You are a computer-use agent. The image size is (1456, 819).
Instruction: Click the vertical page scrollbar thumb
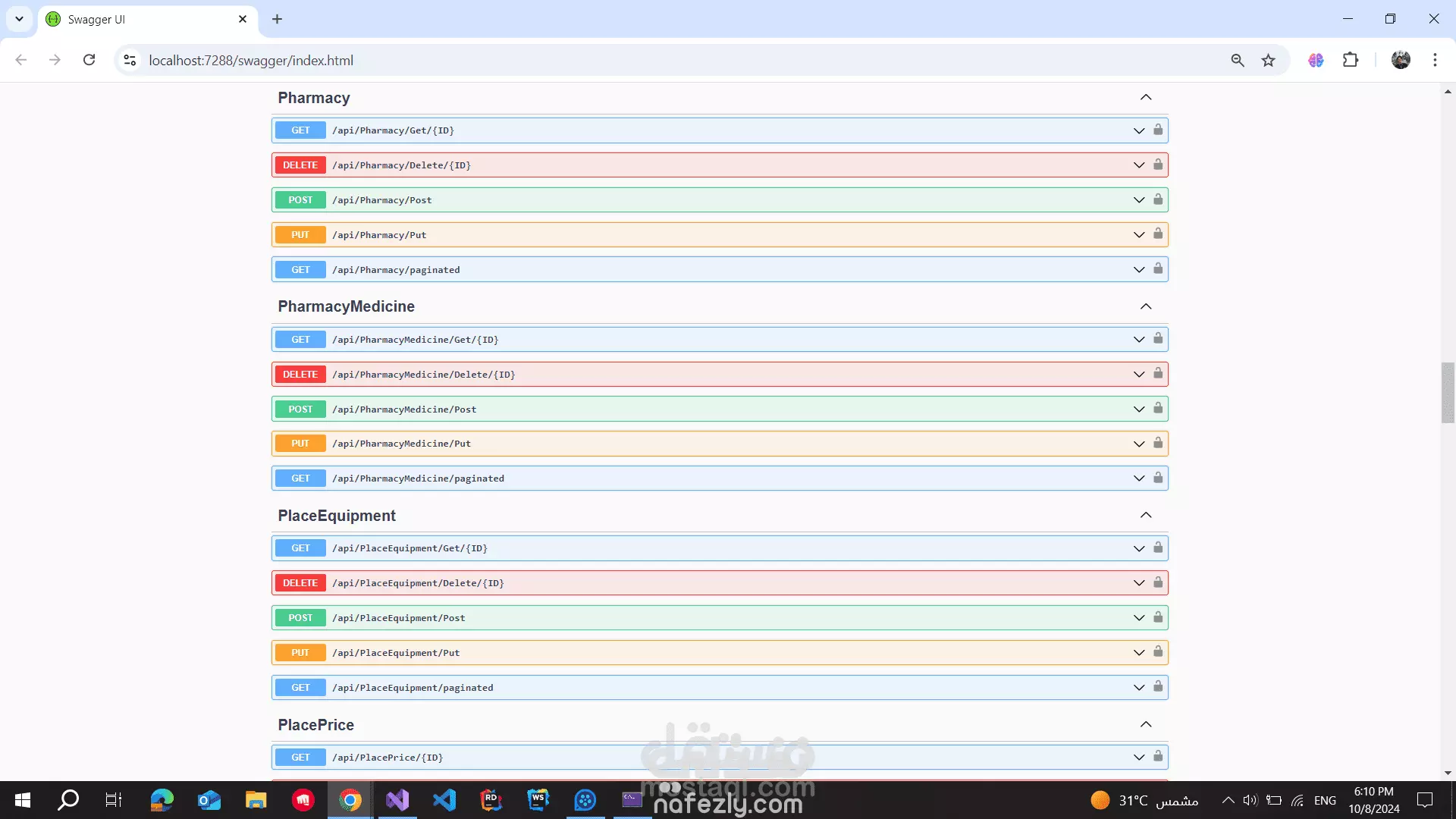tap(1448, 392)
